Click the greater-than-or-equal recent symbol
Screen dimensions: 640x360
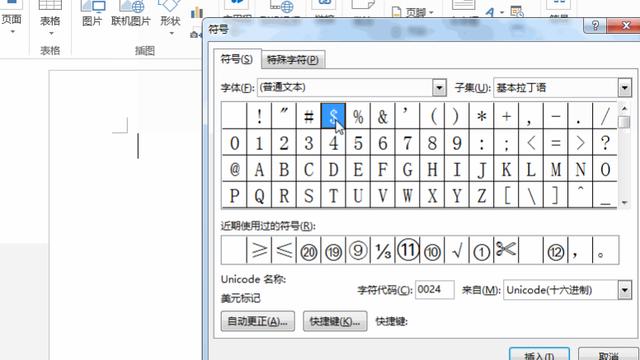[259, 250]
